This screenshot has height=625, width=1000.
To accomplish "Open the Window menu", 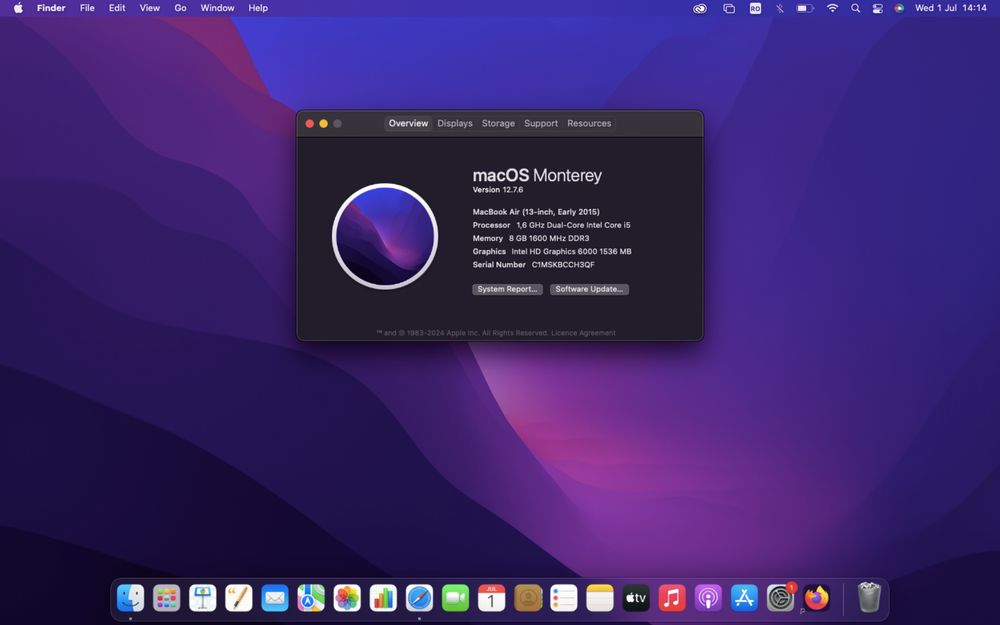I will [x=217, y=8].
